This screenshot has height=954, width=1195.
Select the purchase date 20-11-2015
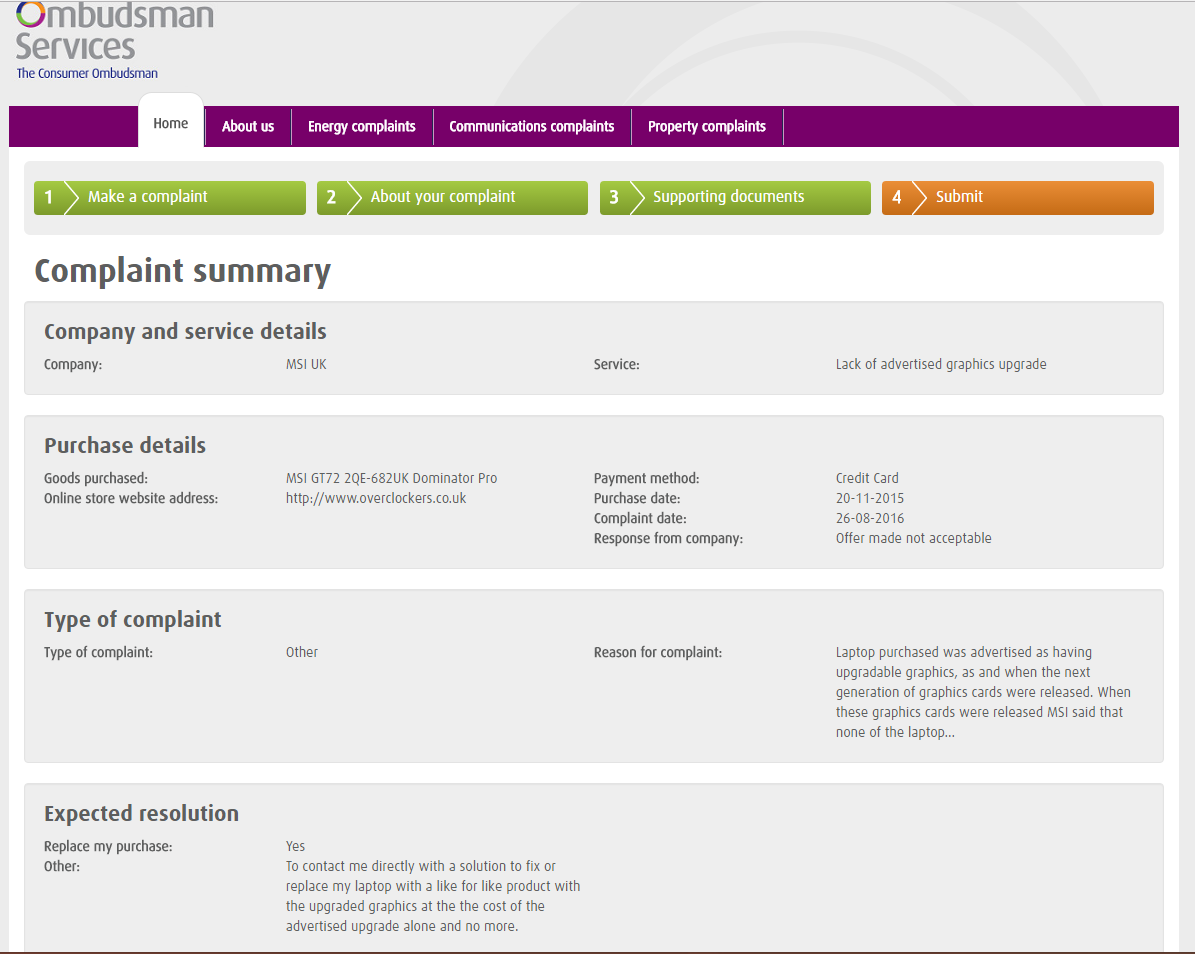click(x=870, y=498)
